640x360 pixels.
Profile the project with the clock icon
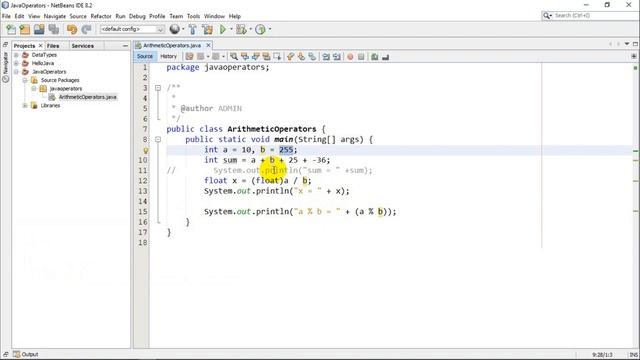click(260, 29)
